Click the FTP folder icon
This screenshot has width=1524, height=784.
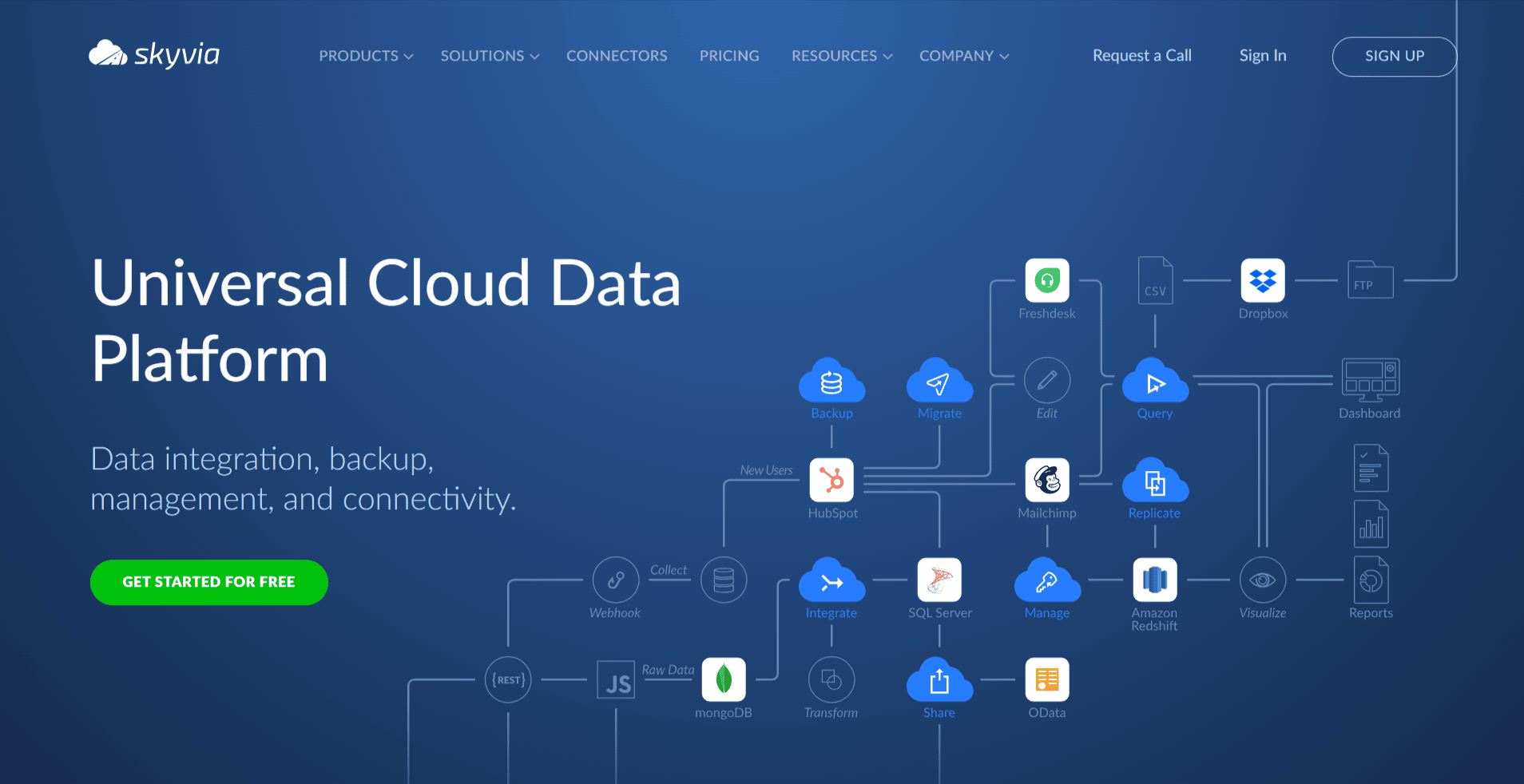coord(1371,280)
